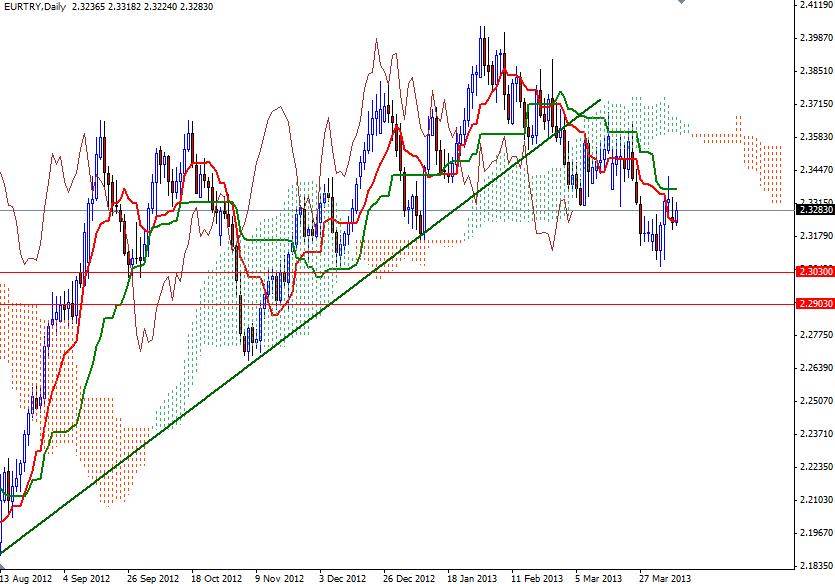Select the date label 13 Aug 2012
835x584 pixels.
[28, 577]
